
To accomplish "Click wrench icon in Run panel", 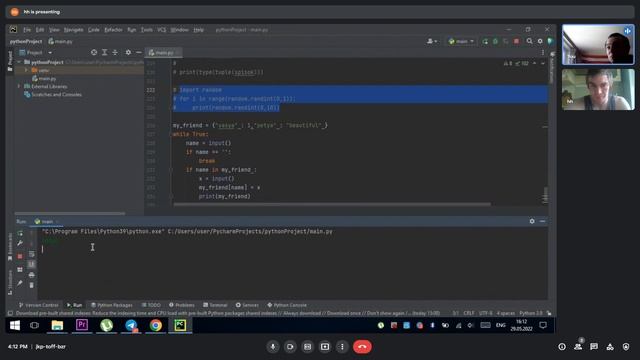I will [x=20, y=243].
